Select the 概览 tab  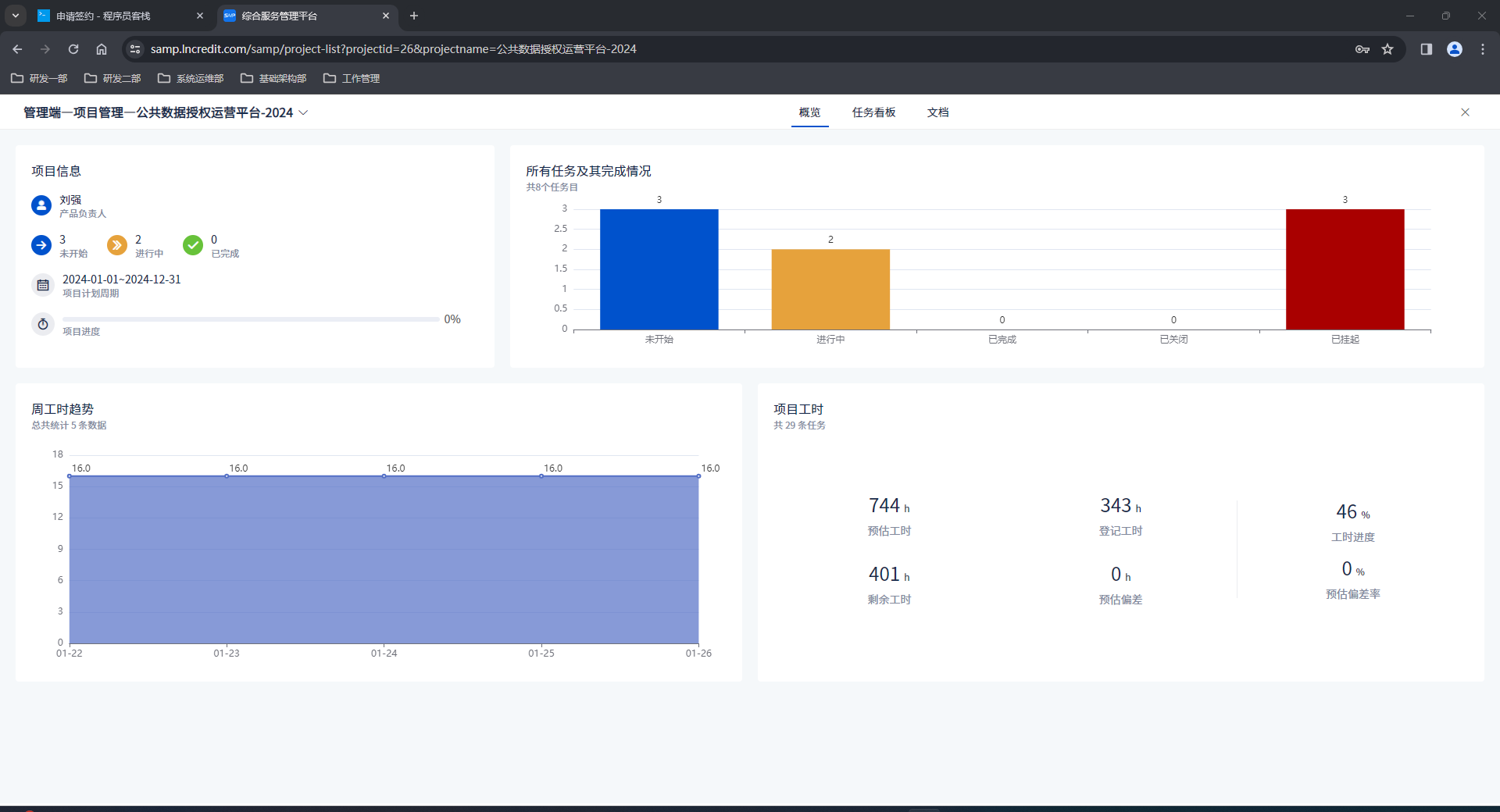coord(809,112)
